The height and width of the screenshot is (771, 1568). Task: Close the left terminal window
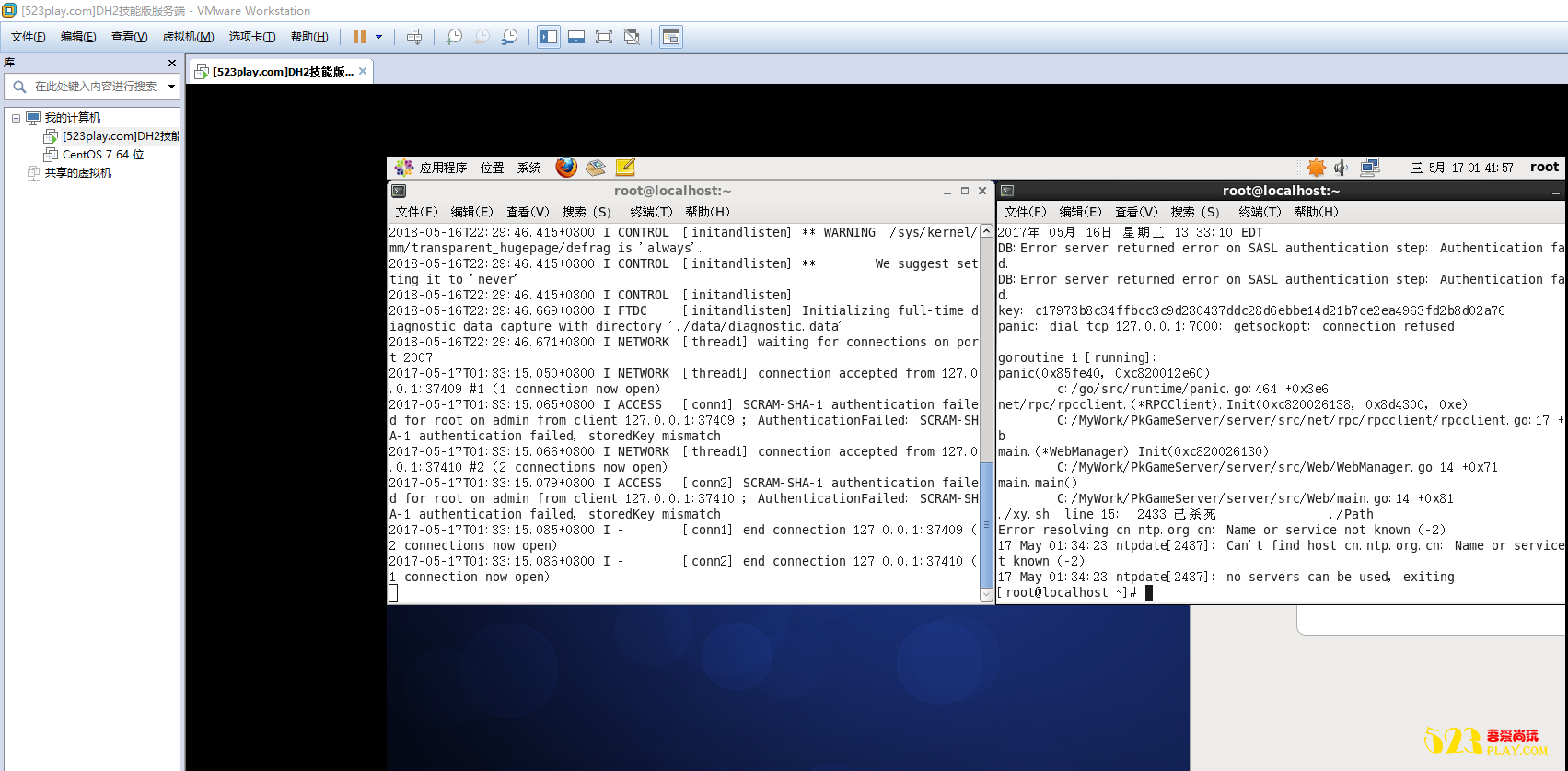point(982,191)
